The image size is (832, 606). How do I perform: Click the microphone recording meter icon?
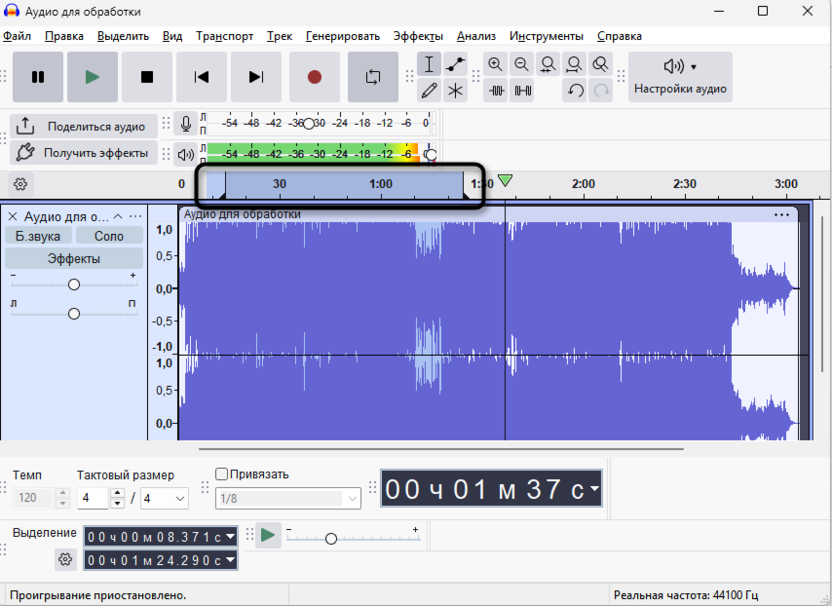pos(186,124)
